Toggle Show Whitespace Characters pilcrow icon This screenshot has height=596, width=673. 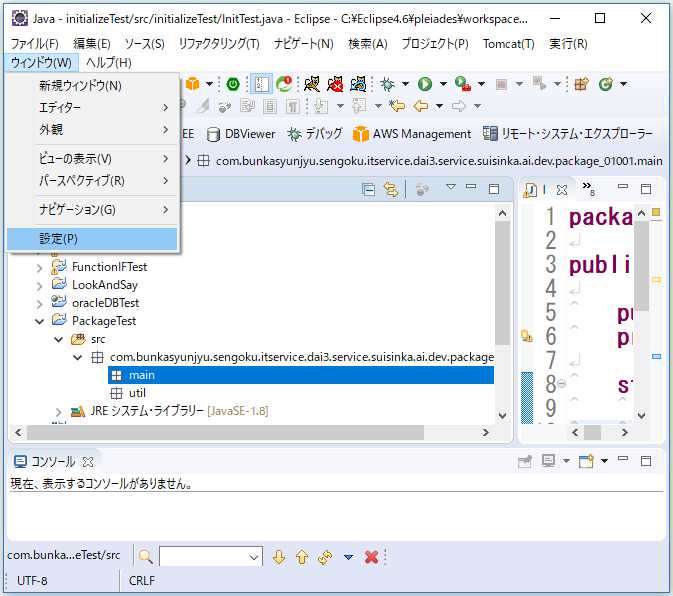pyautogui.click(x=293, y=106)
